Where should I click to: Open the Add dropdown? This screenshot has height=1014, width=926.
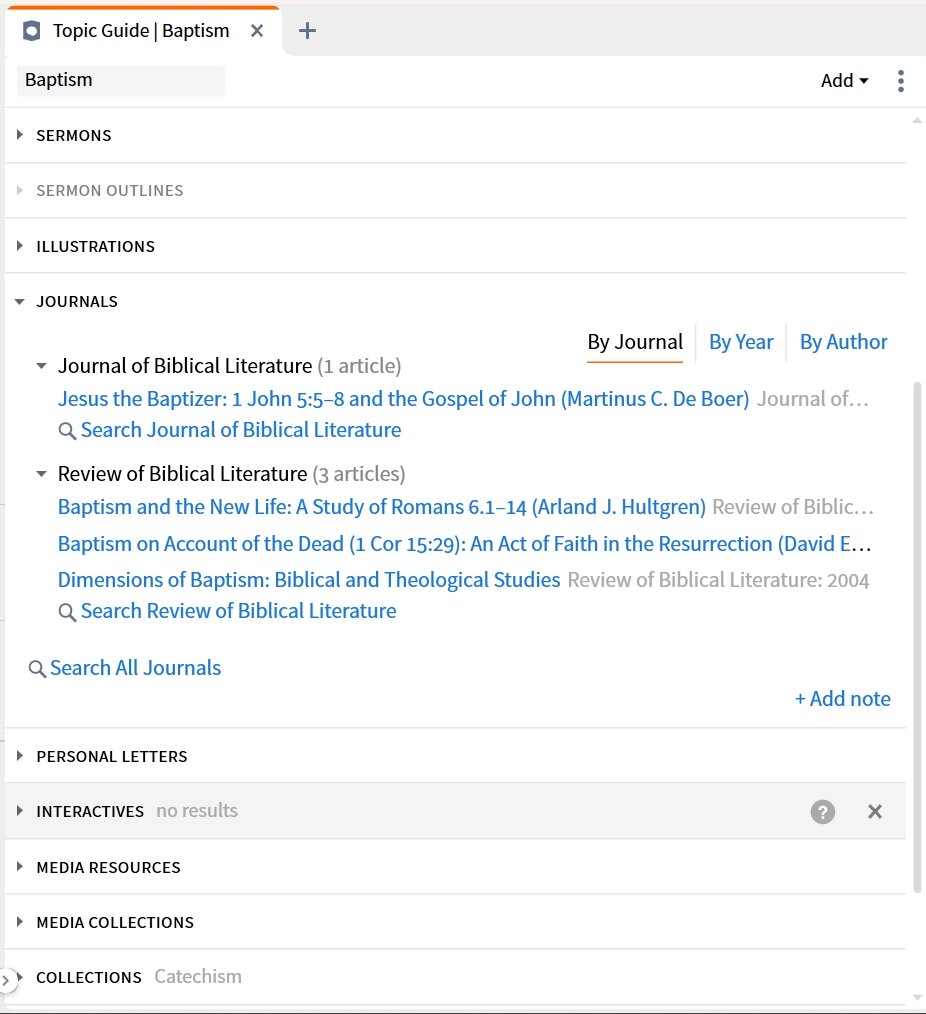843,80
